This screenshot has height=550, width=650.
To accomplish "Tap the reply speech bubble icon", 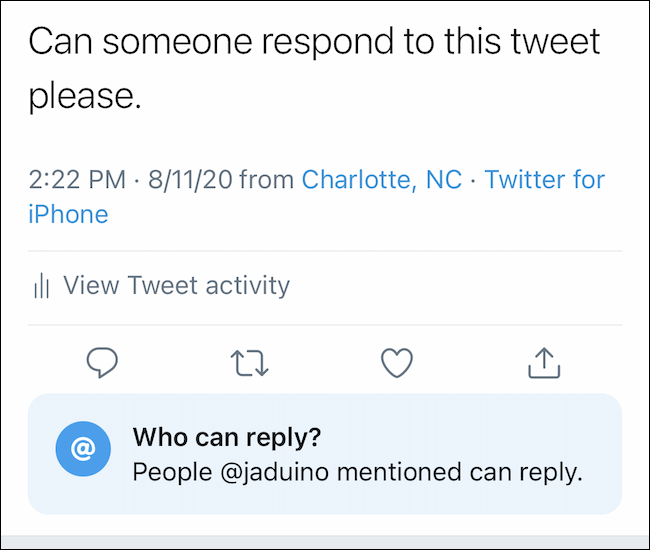I will coord(103,364).
